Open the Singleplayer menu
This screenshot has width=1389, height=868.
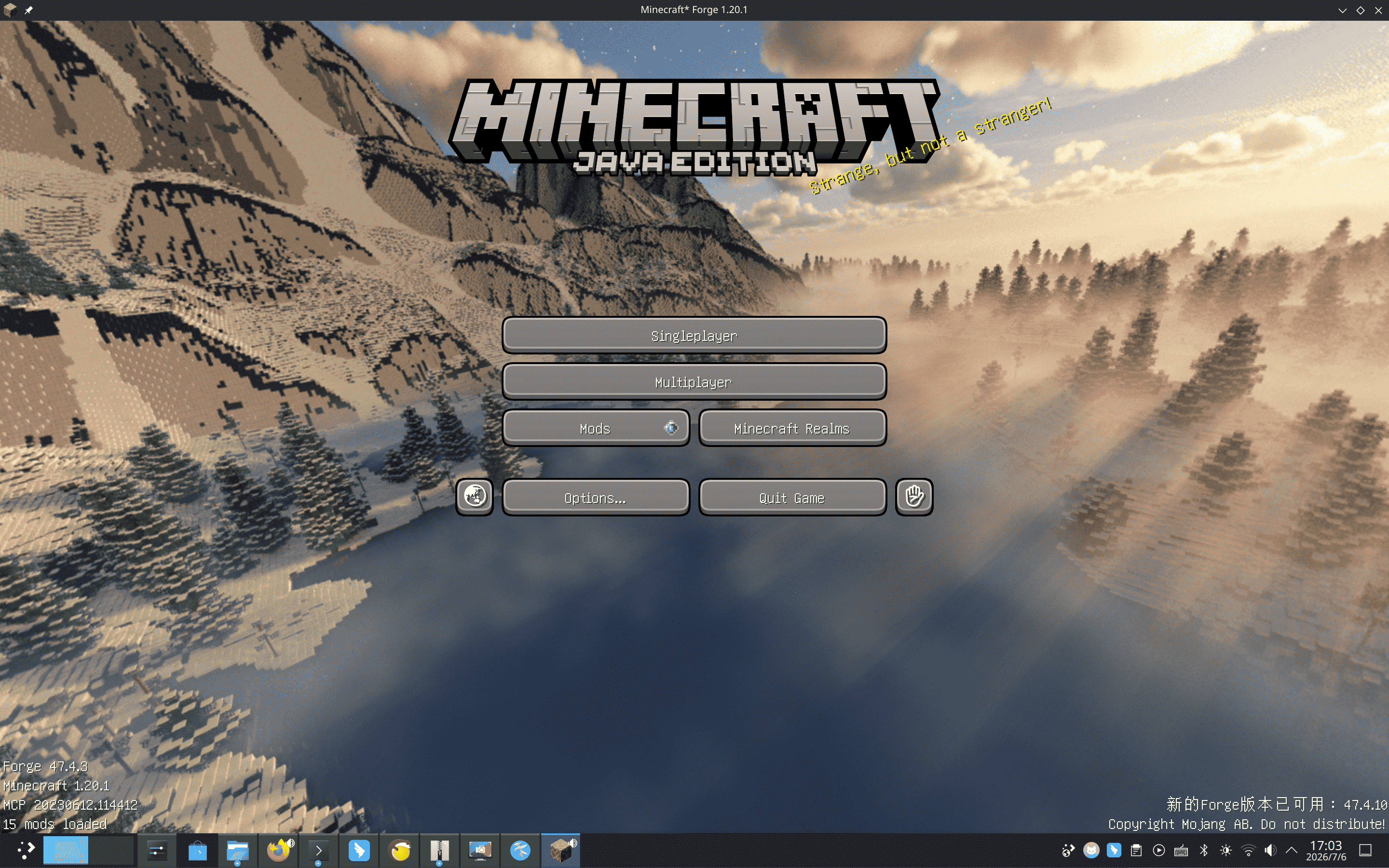click(x=694, y=335)
